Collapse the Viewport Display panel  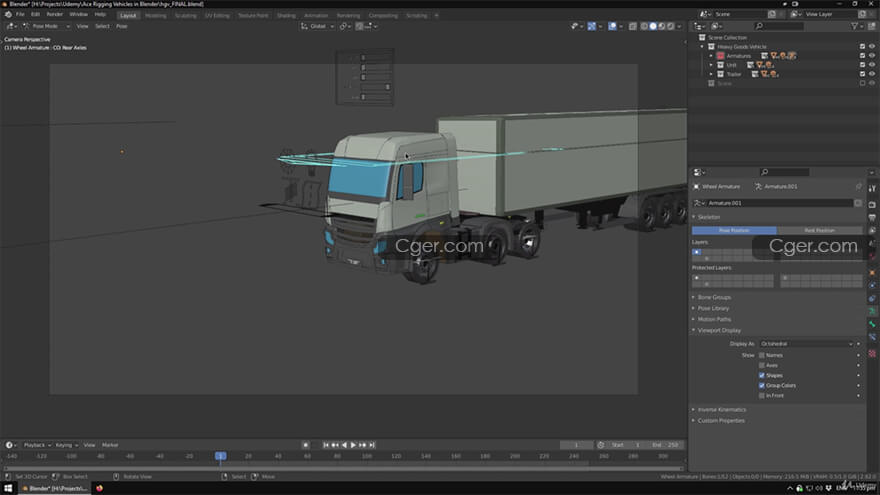pos(719,331)
